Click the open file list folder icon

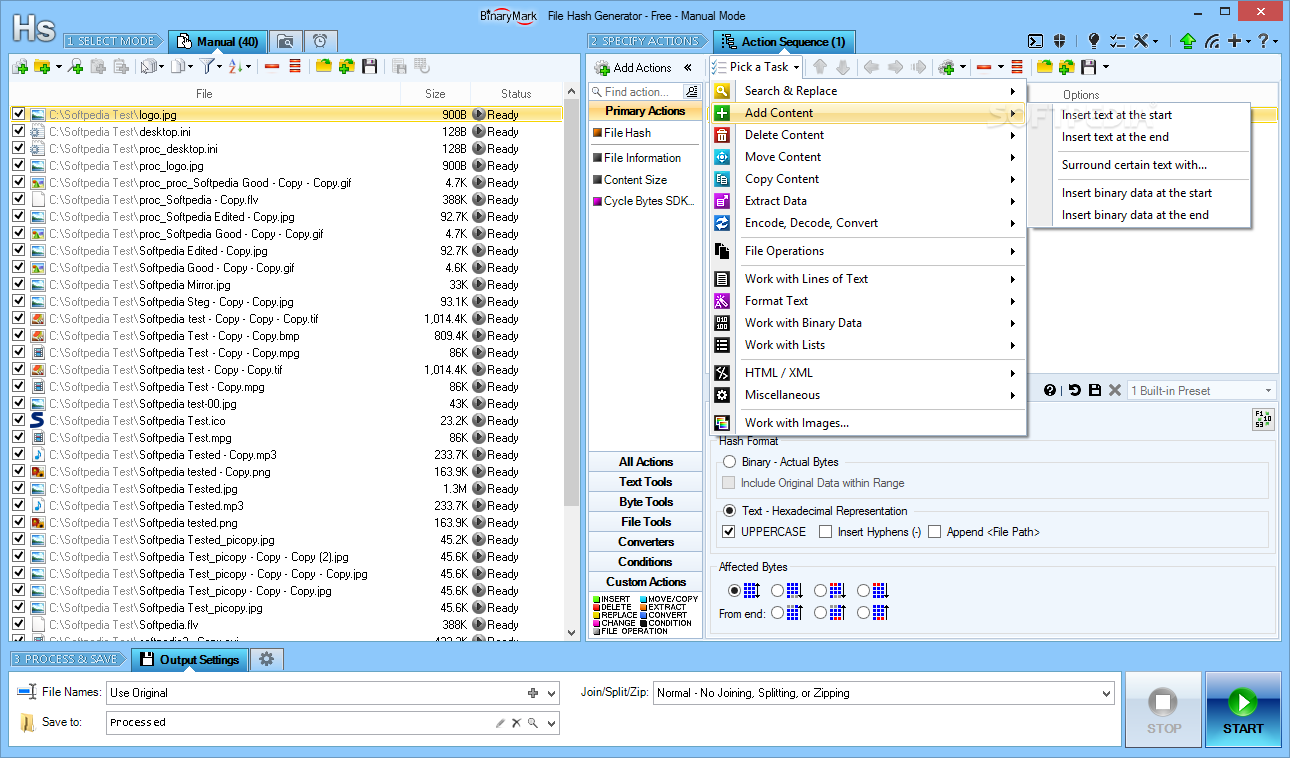click(x=324, y=67)
